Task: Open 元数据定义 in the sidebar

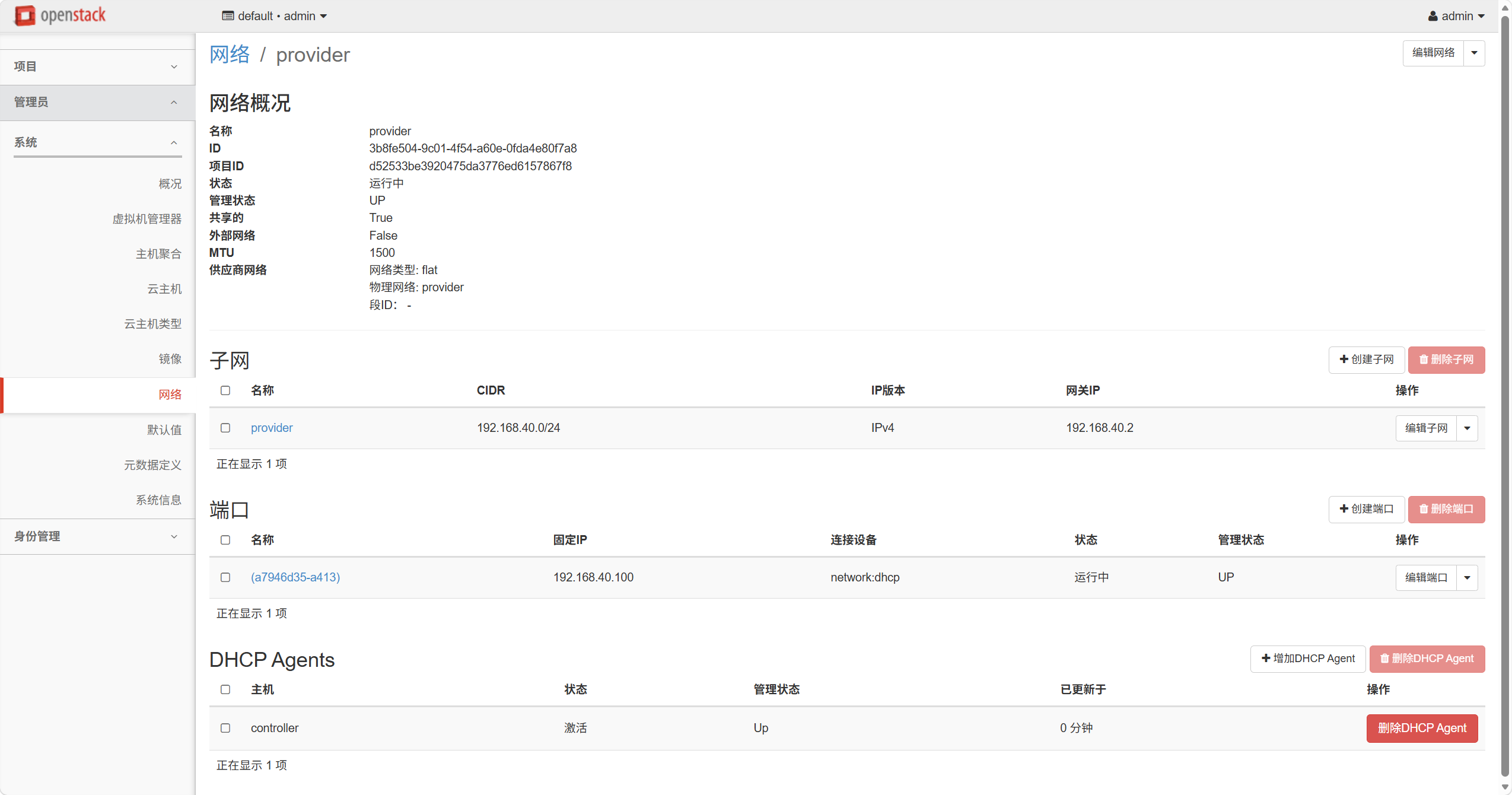Action: coord(152,465)
